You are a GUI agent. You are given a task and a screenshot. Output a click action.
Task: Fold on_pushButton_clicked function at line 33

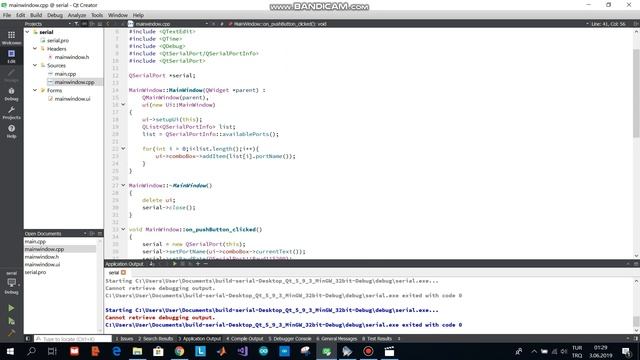[123, 229]
